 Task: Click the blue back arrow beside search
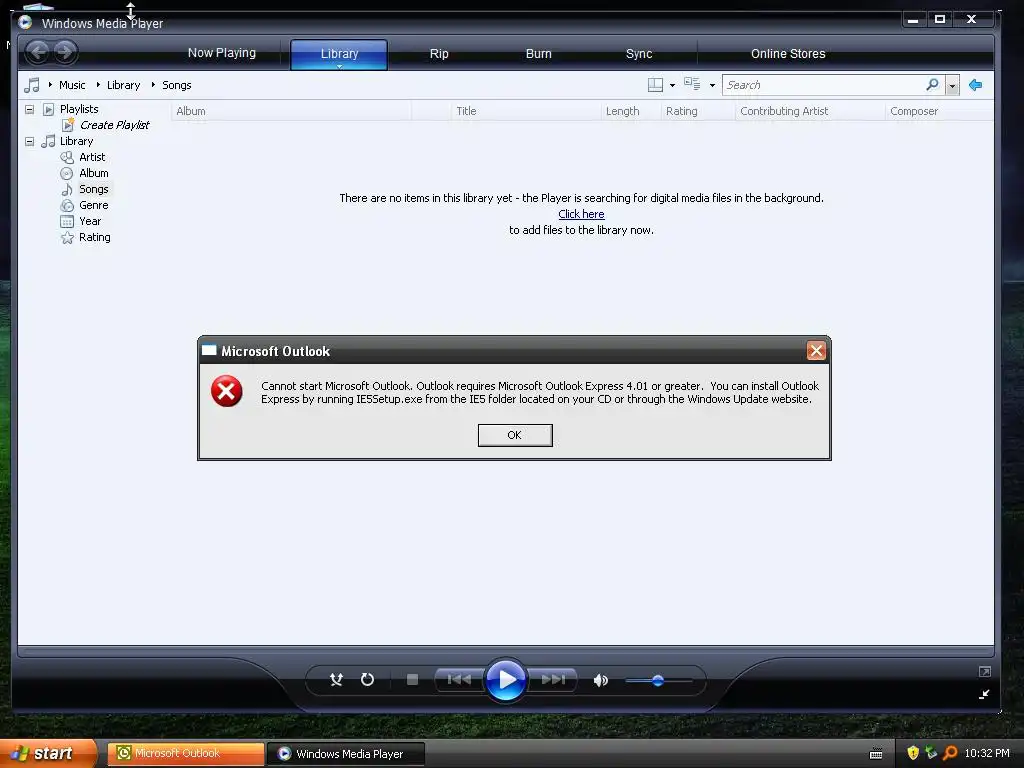976,85
